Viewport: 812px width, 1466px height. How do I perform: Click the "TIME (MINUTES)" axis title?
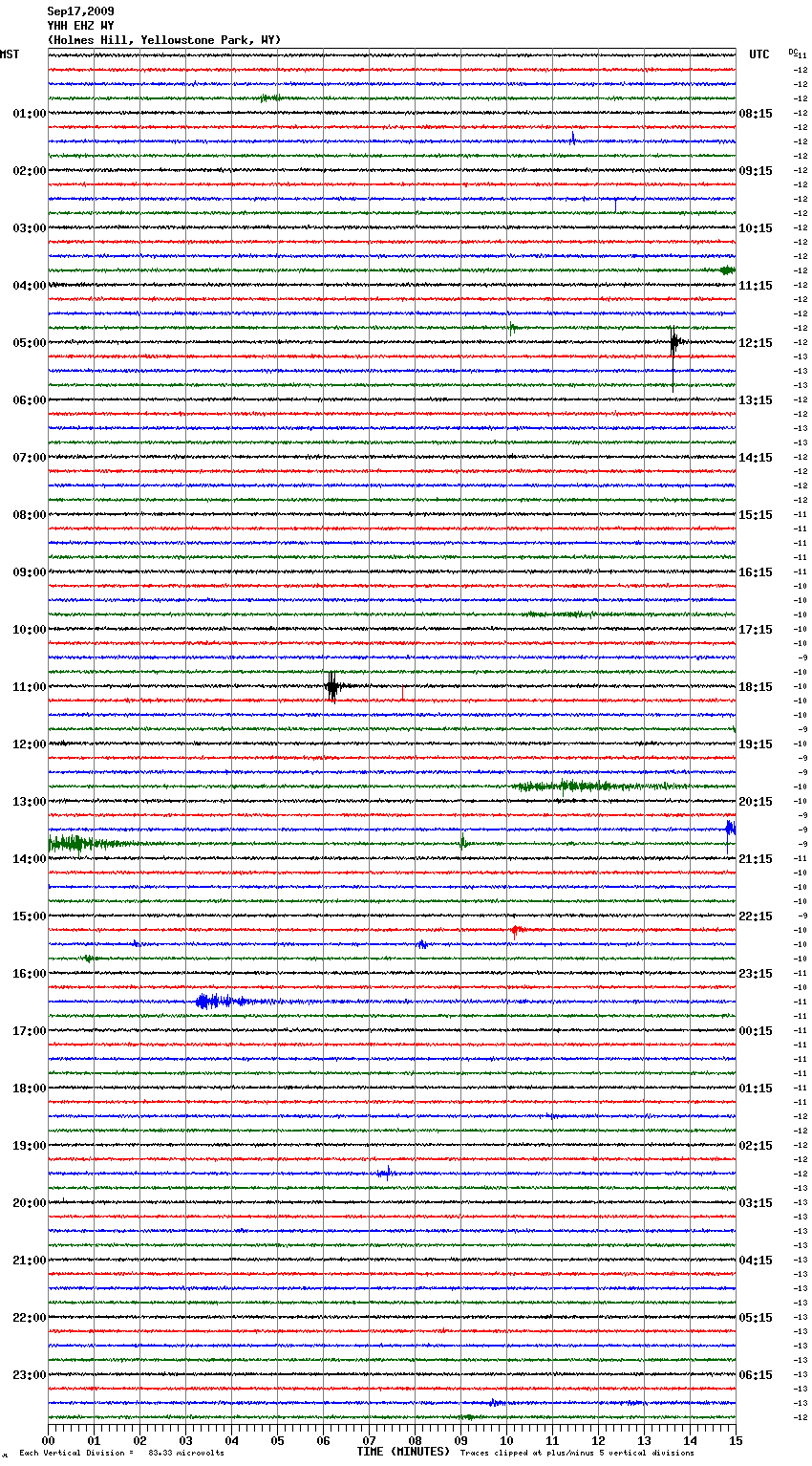(x=403, y=1452)
